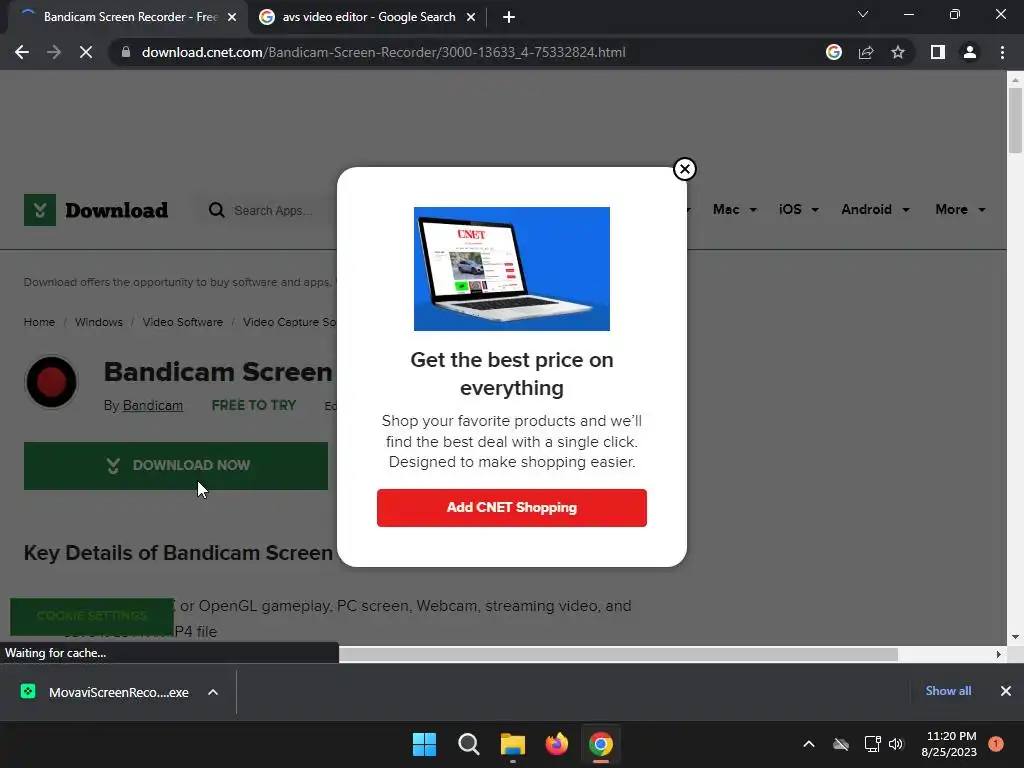Expand the Android menu
This screenshot has width=1024, height=768.
click(875, 210)
